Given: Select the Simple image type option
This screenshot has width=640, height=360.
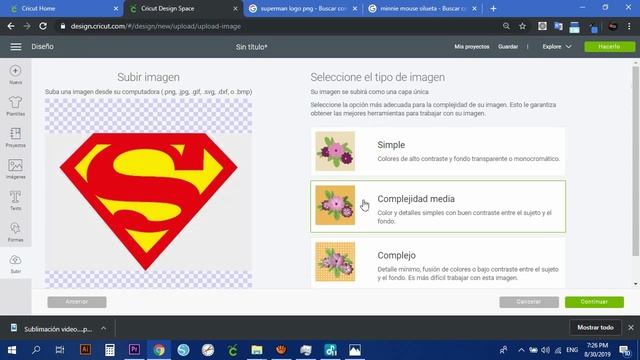Looking at the screenshot, I should pyautogui.click(x=438, y=151).
